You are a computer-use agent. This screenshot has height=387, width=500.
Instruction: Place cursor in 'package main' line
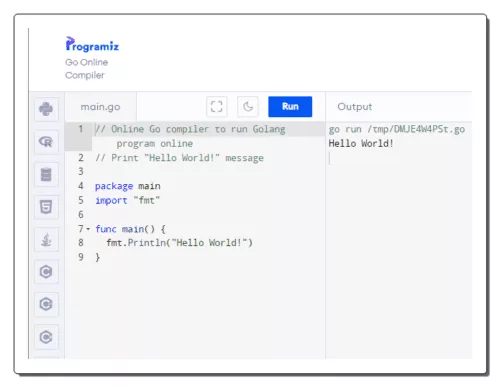click(x=128, y=186)
